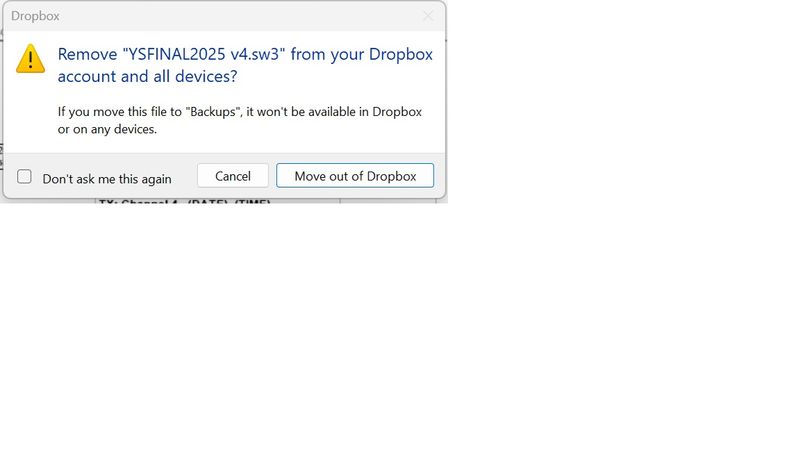Click the yellow warning triangle icon

(31, 59)
